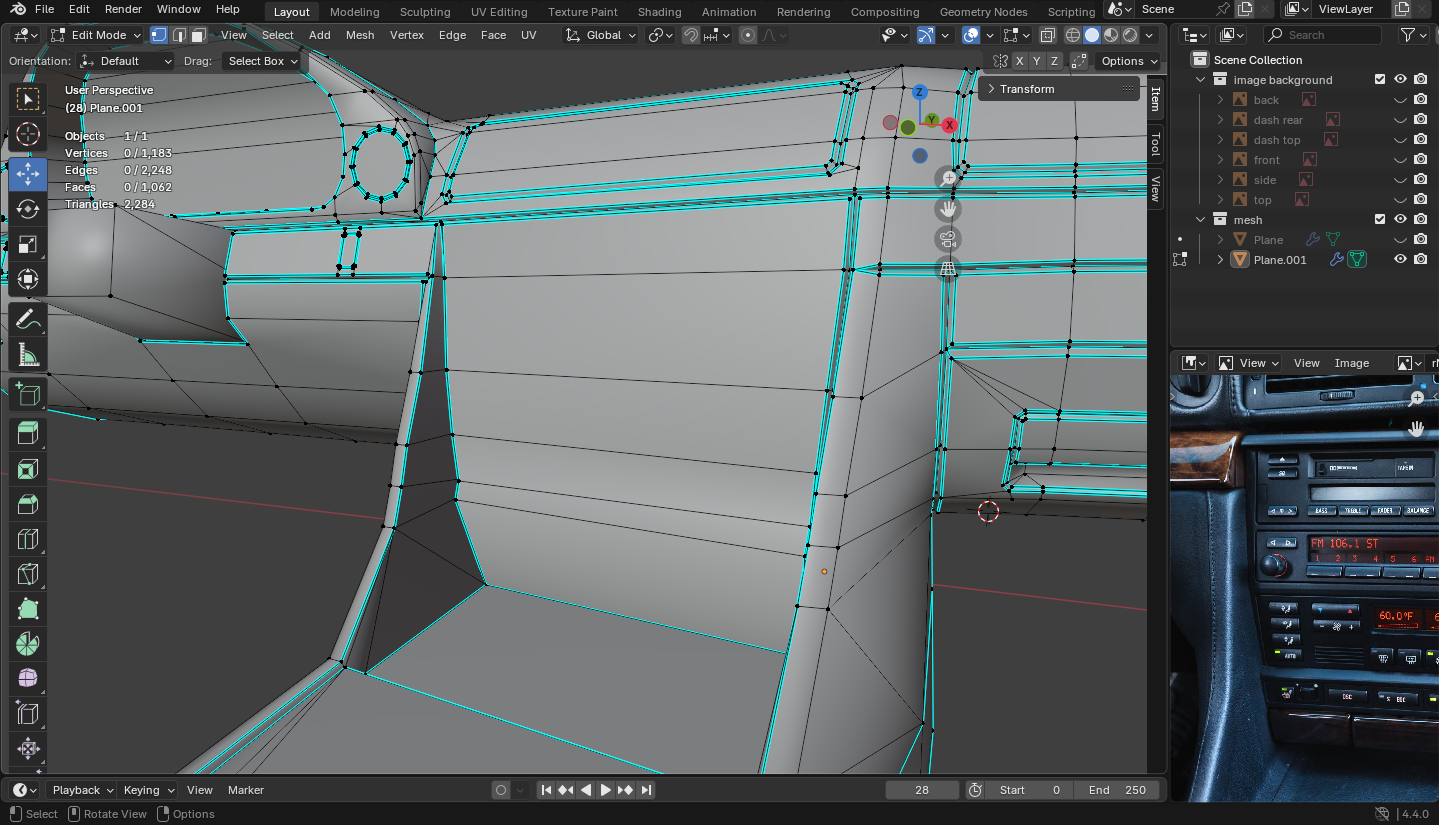The height and width of the screenshot is (825, 1439).
Task: Open the Edit Mode dropdown
Action: 96,35
